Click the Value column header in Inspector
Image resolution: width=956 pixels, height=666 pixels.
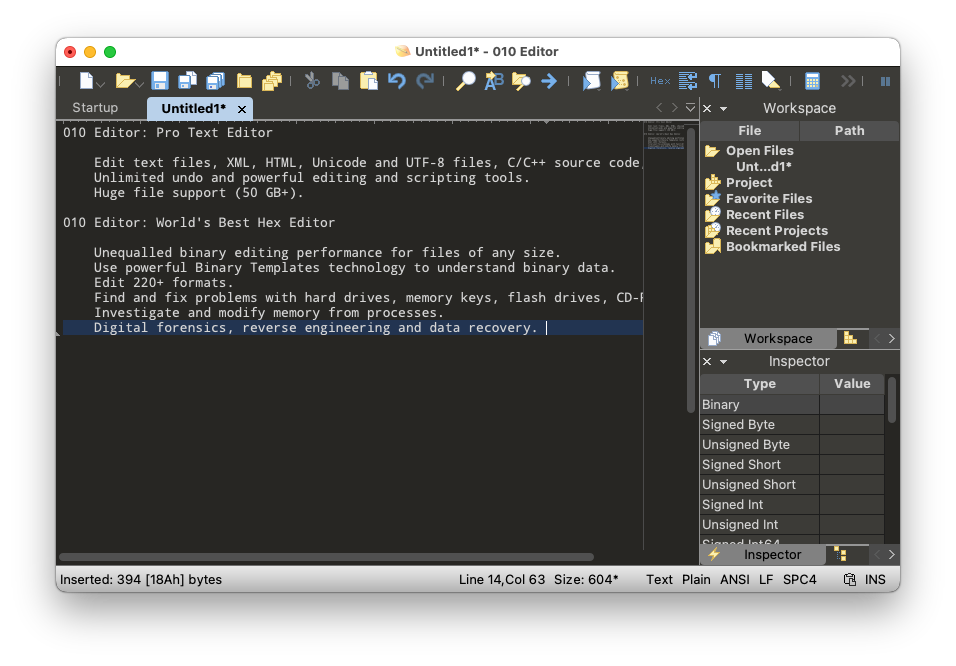click(x=852, y=384)
